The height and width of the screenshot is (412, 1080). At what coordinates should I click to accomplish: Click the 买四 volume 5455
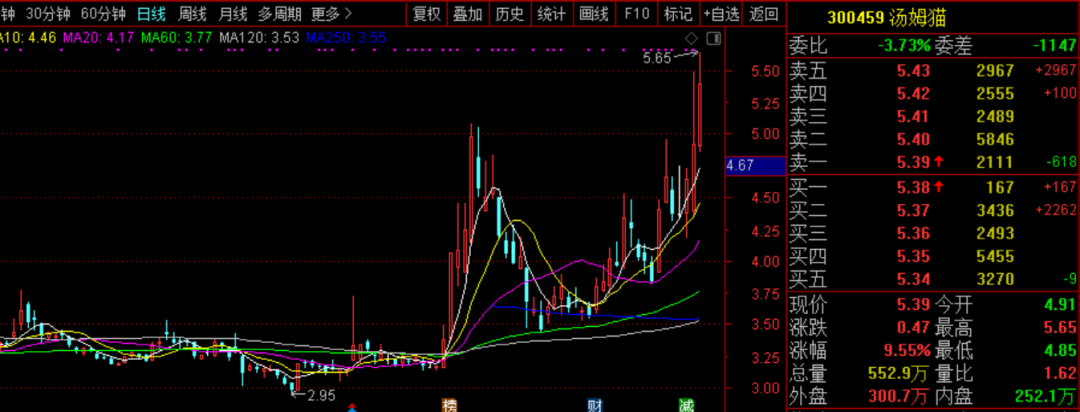click(x=995, y=256)
